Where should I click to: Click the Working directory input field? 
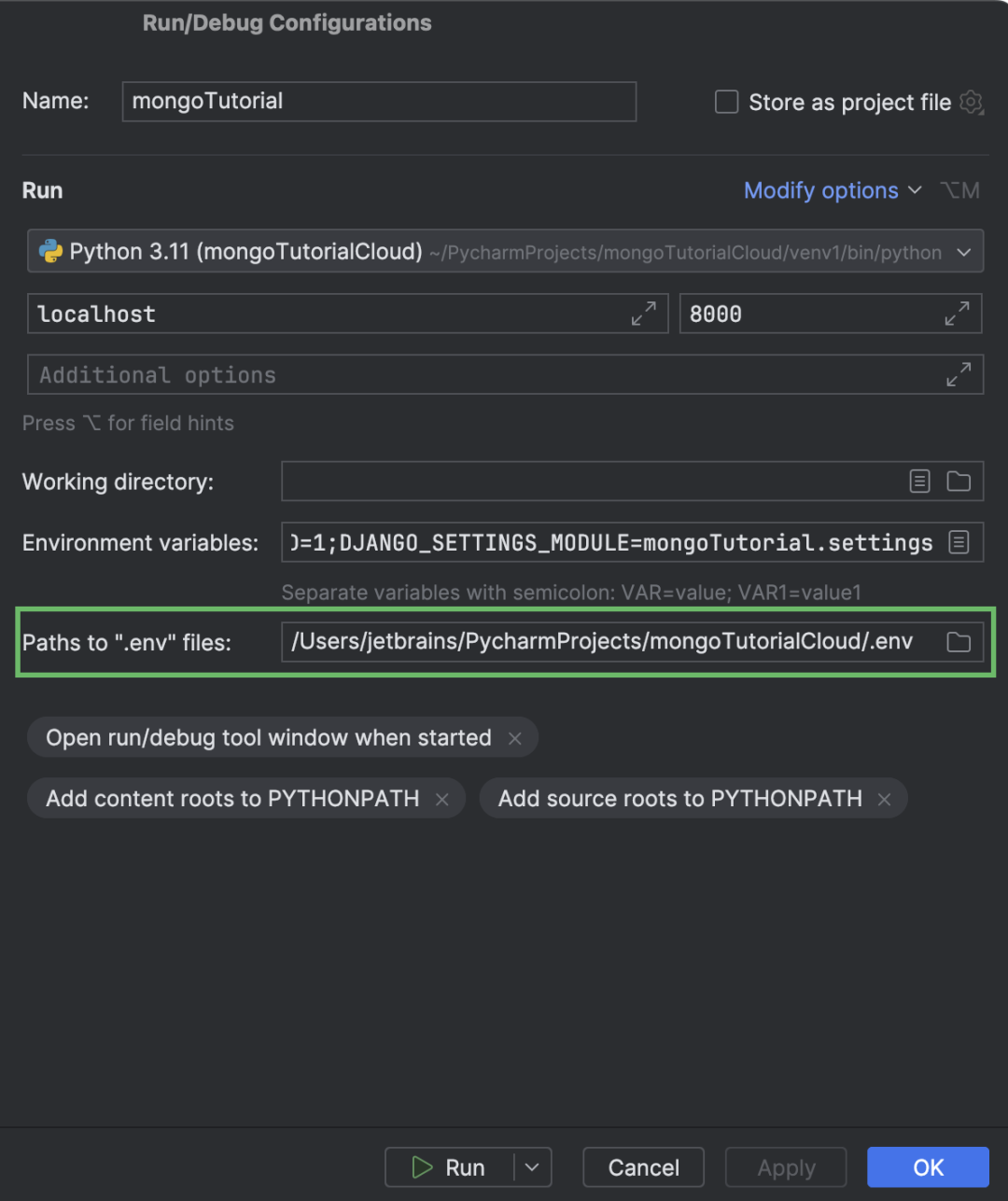click(x=633, y=482)
